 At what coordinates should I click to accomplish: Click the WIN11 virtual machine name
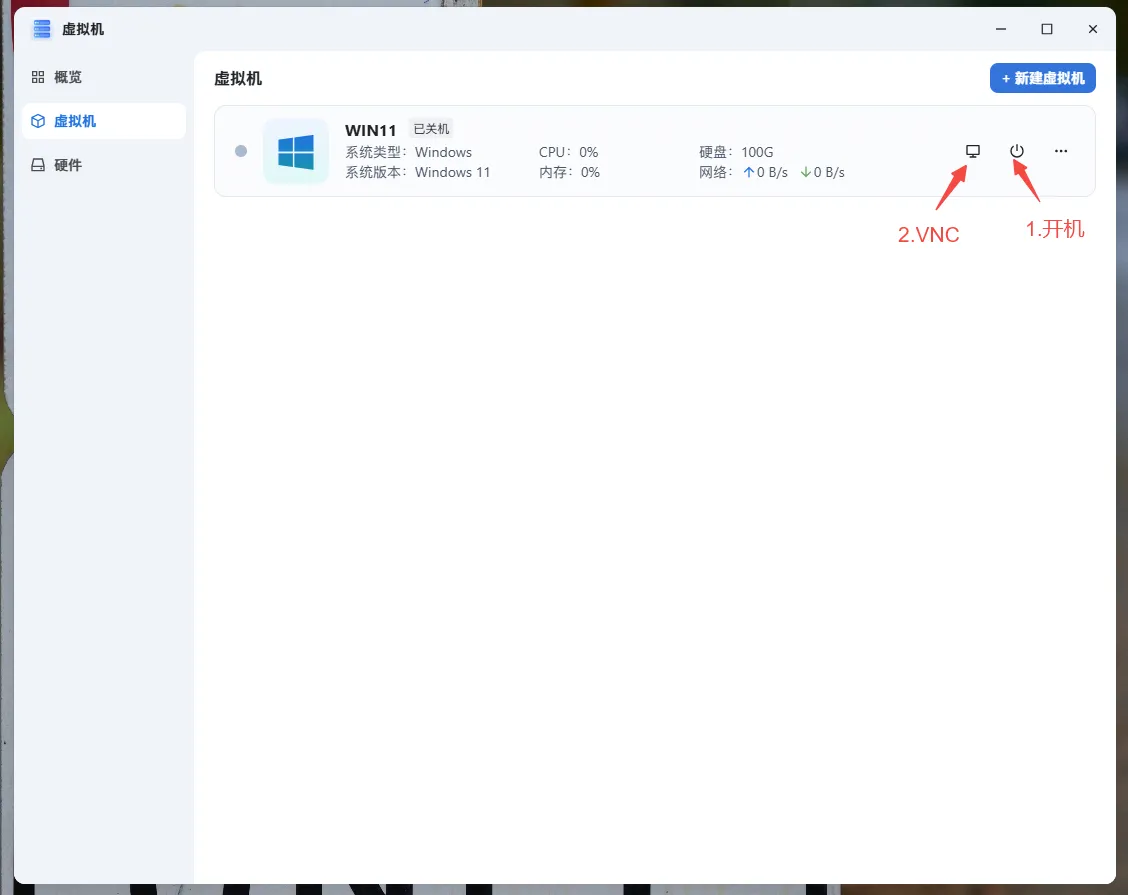pyautogui.click(x=371, y=130)
